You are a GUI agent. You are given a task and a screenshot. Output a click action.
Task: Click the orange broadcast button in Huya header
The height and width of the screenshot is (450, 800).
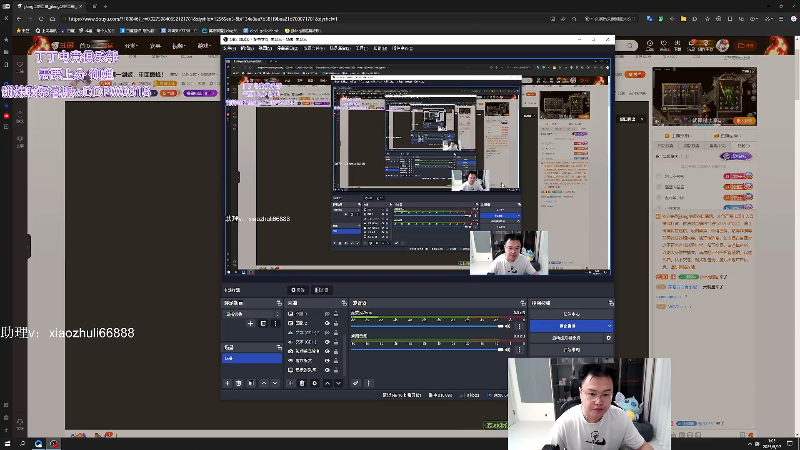[x=746, y=45]
